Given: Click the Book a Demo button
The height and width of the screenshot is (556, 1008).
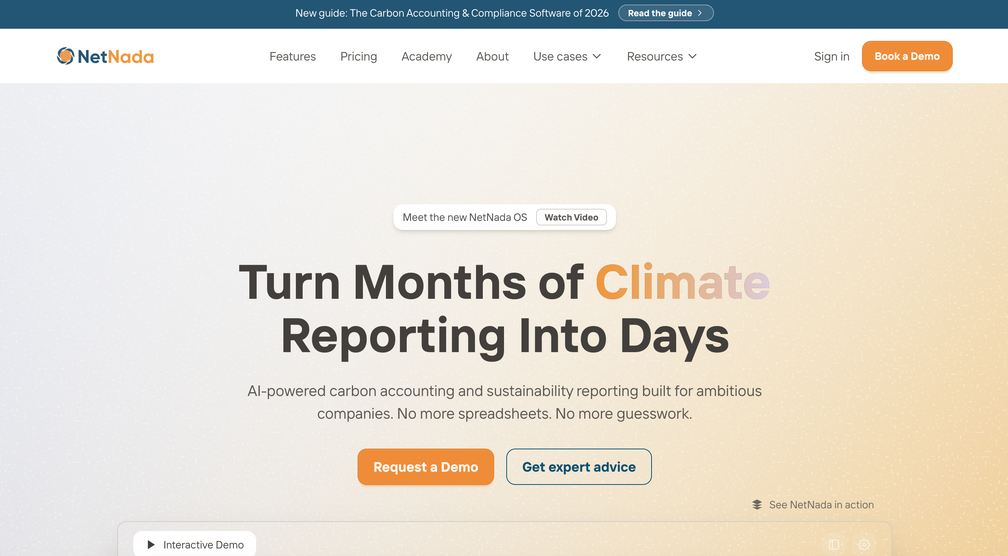Looking at the screenshot, I should click(x=907, y=56).
